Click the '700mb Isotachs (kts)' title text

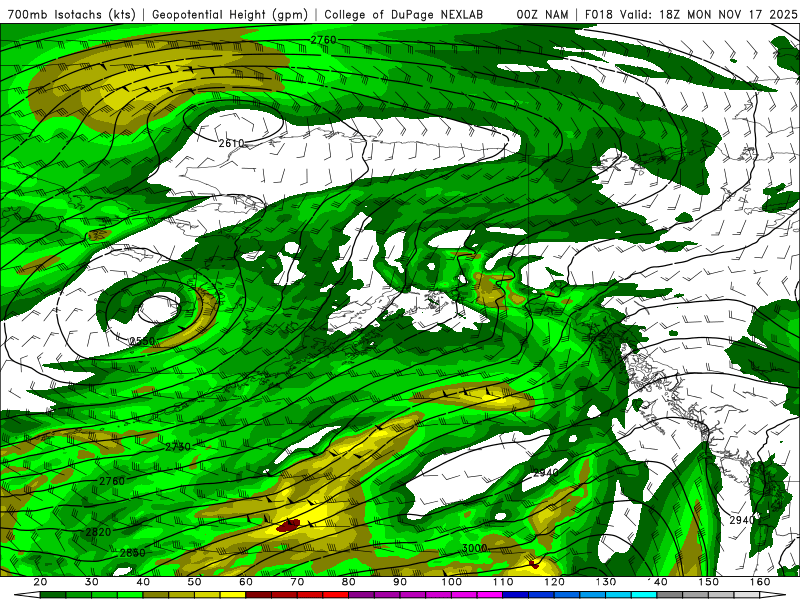click(71, 15)
